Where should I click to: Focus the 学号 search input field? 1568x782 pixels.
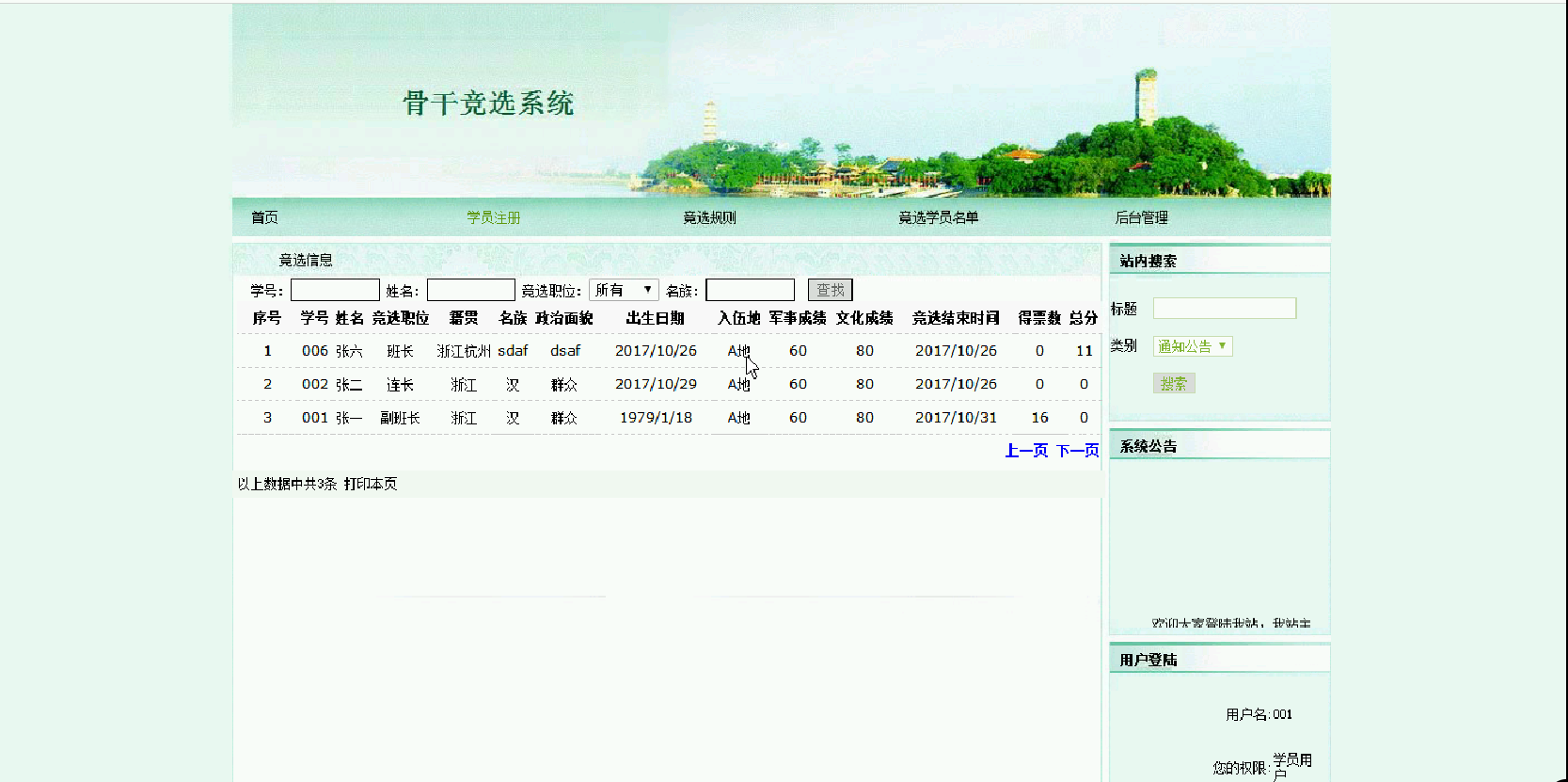click(335, 290)
